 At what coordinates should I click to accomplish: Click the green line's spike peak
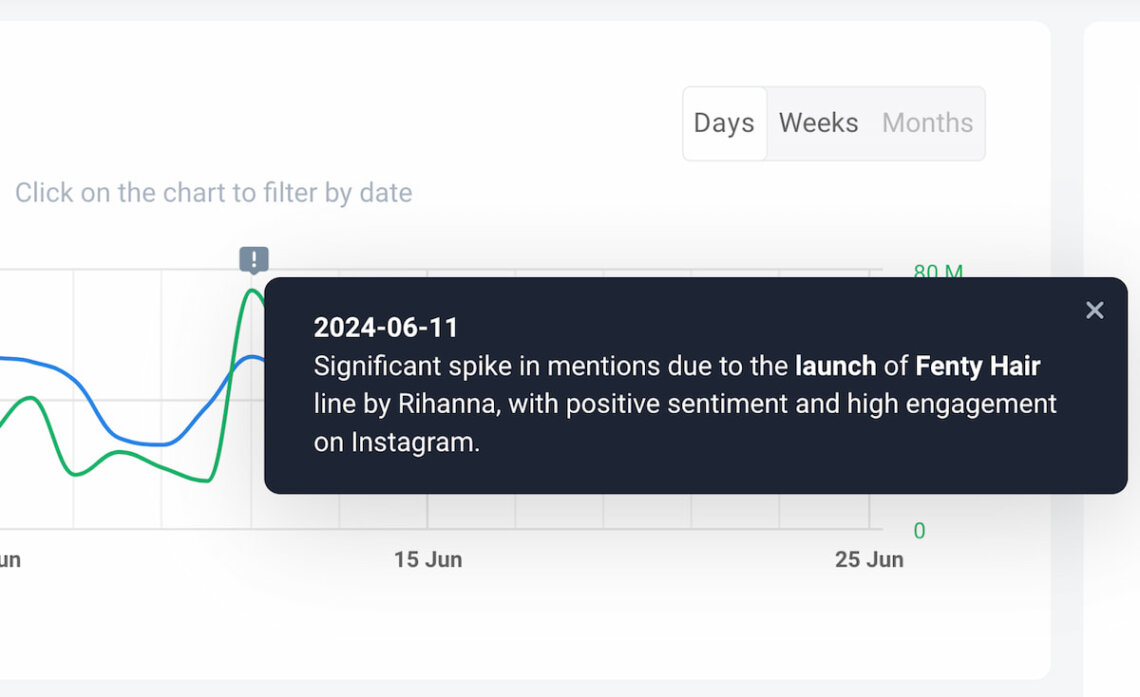(x=252, y=291)
